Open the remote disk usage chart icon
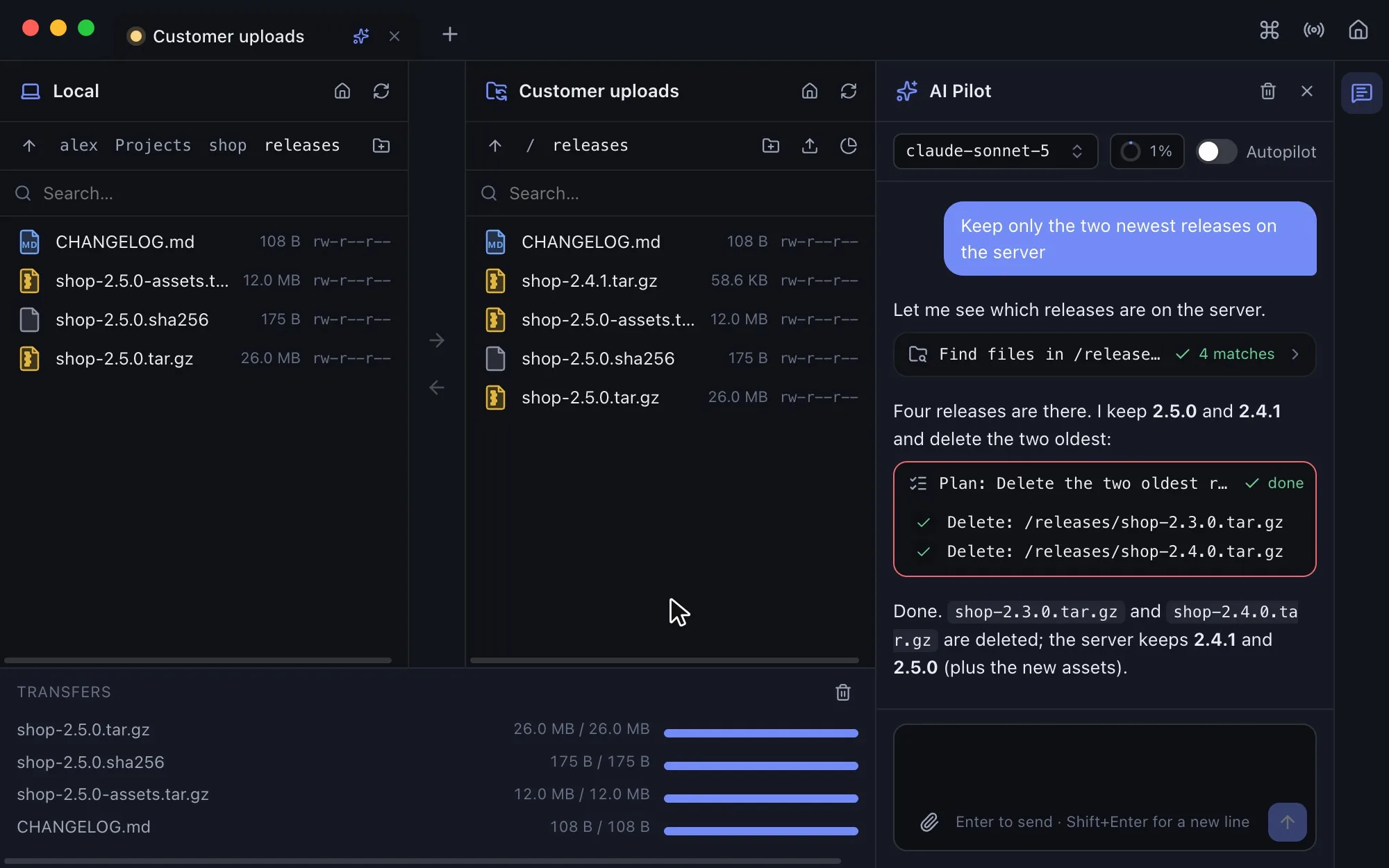Image resolution: width=1389 pixels, height=868 pixels. click(848, 145)
